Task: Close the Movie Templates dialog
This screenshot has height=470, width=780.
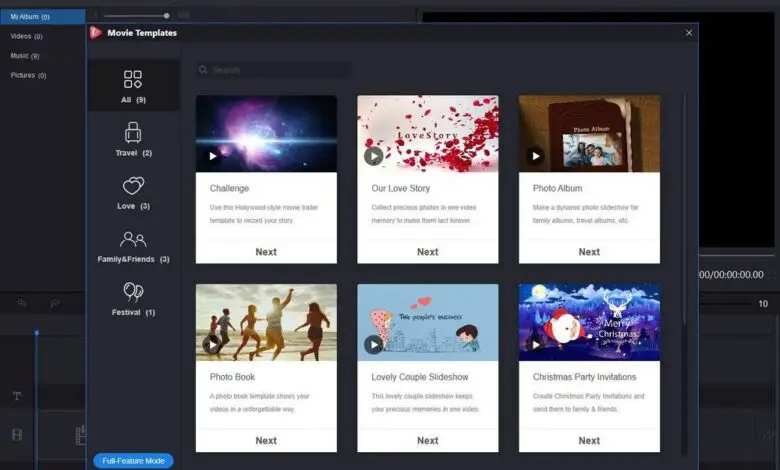Action: click(689, 33)
